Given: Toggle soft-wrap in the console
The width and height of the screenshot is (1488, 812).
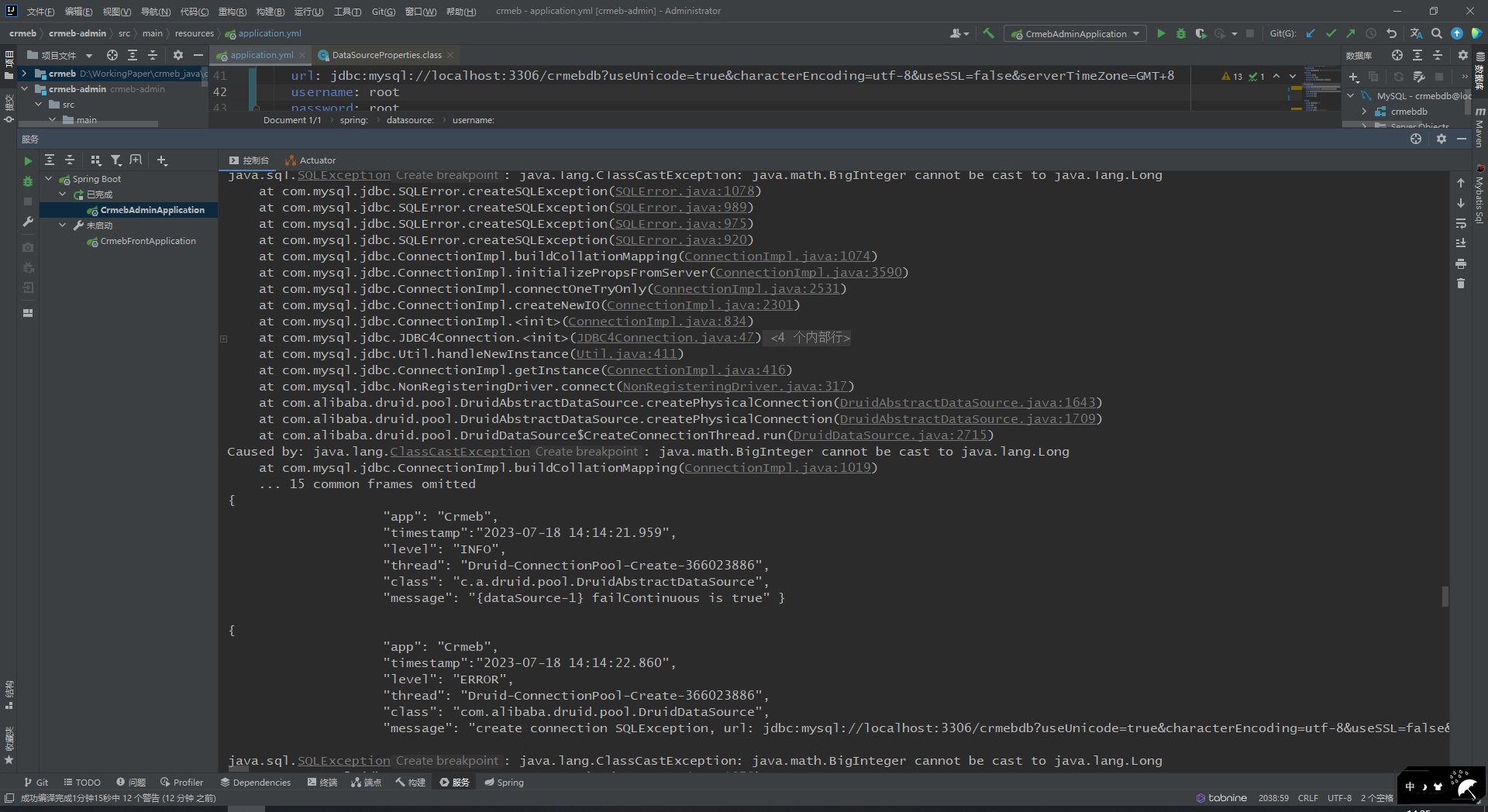Looking at the screenshot, I should click(1461, 223).
